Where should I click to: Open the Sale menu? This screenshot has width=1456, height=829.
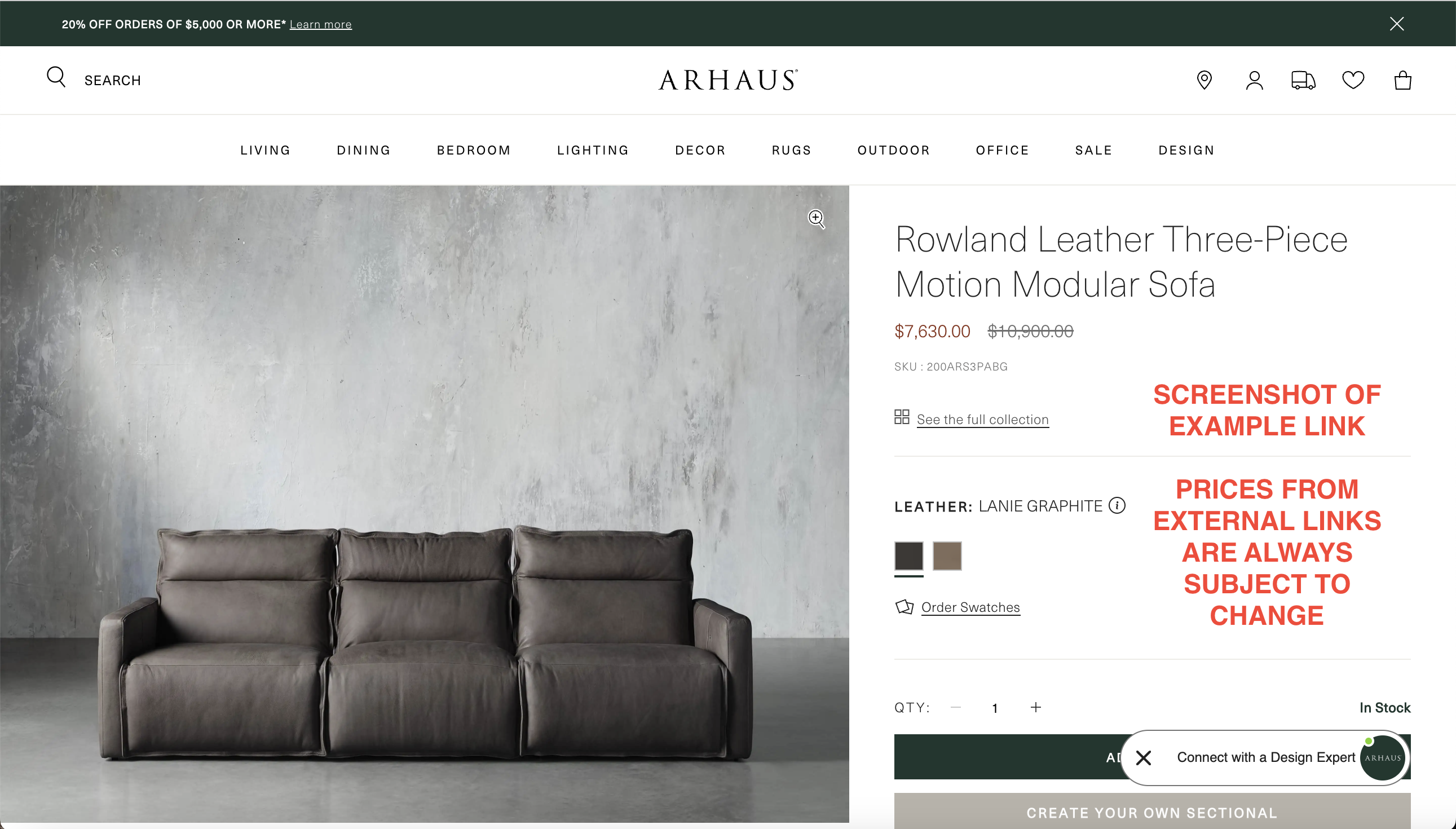tap(1093, 150)
